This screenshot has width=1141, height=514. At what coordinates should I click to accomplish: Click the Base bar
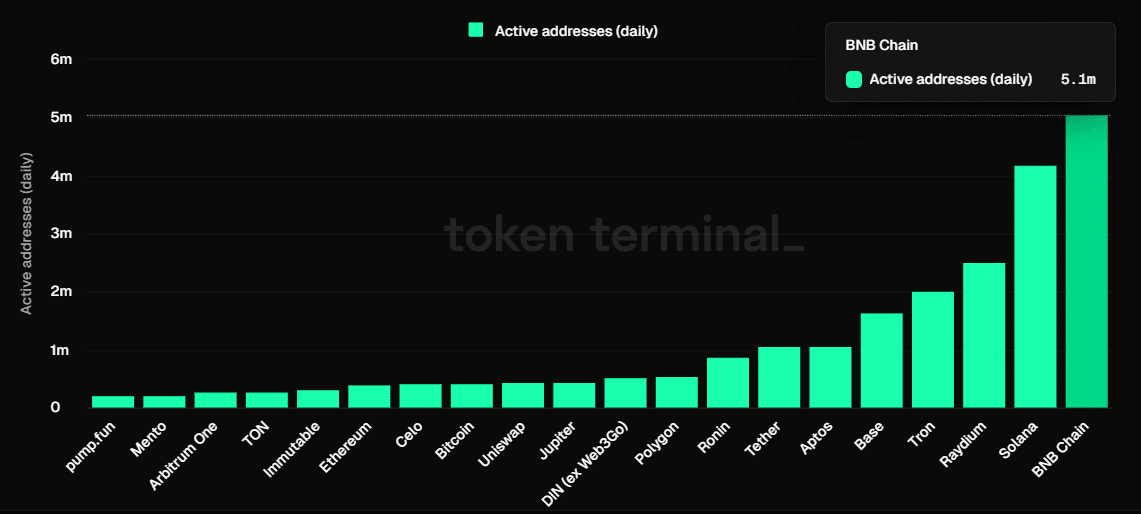(x=881, y=360)
